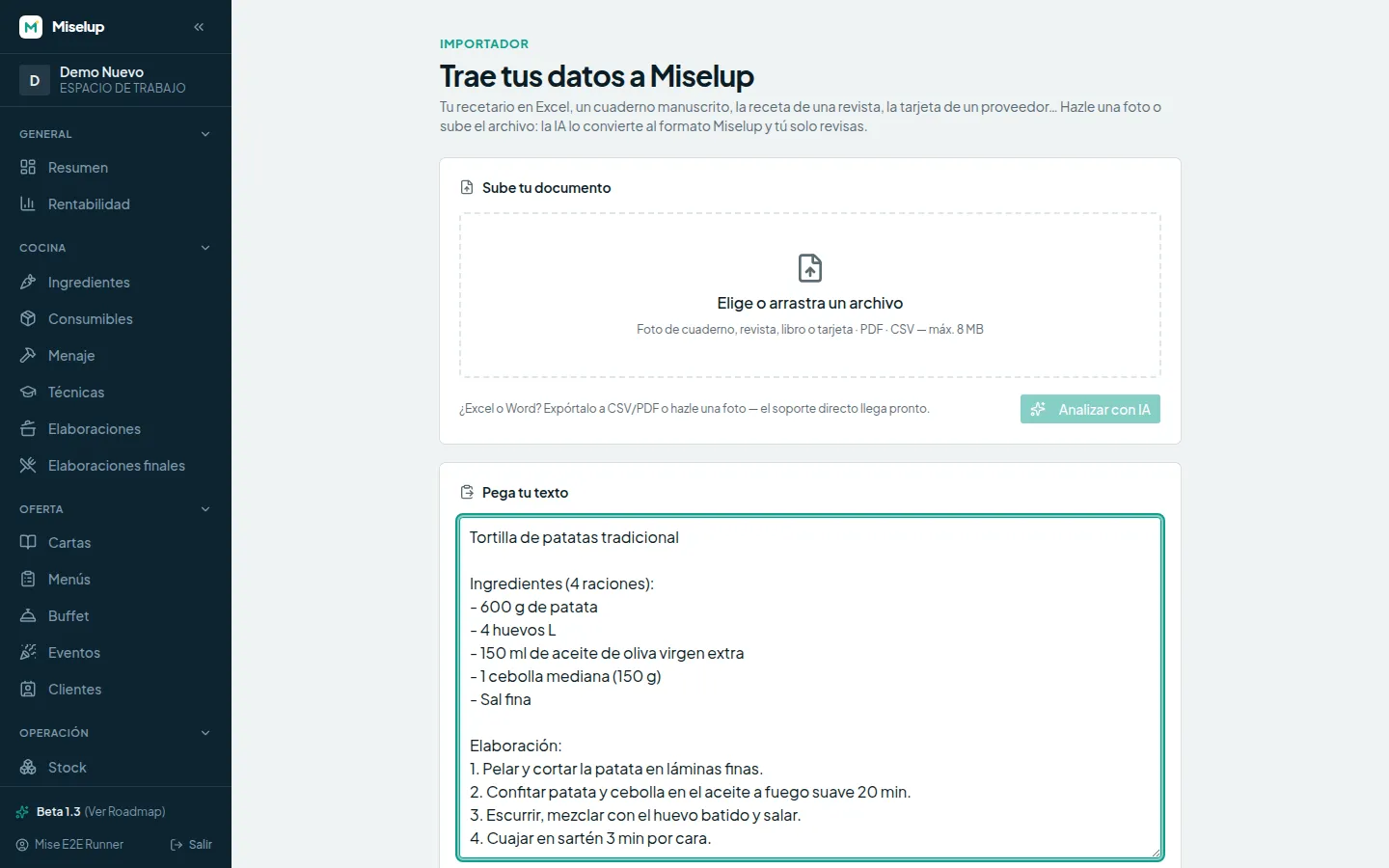The image size is (1389, 868).
Task: Click the textarea resize handle
Action: [1154, 851]
